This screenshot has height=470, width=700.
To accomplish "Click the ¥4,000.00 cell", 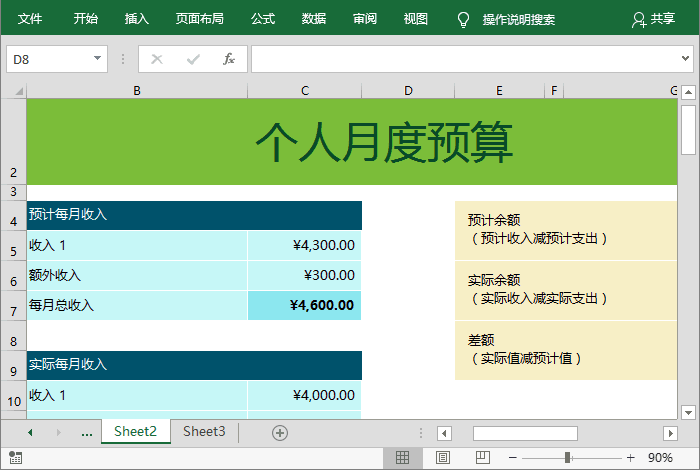I will click(304, 395).
